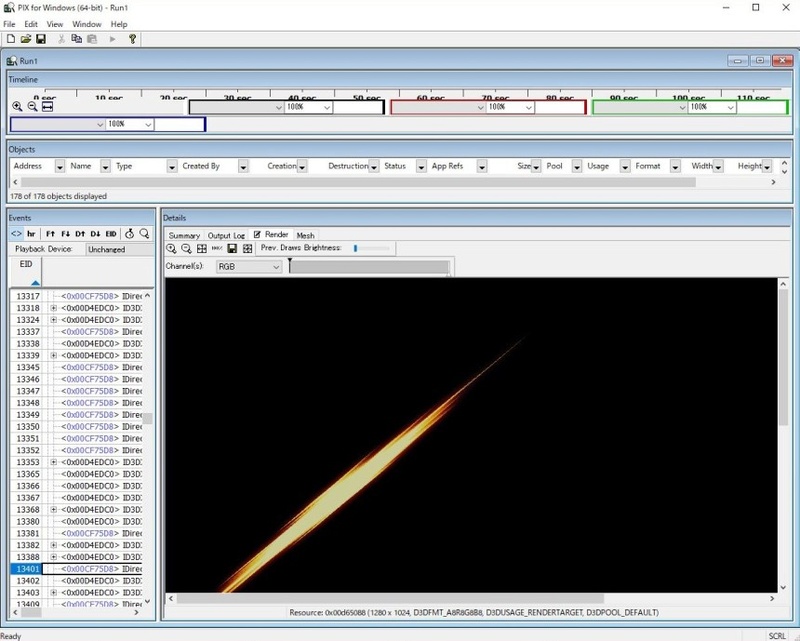Open Help question mark icon
This screenshot has height=641, width=800.
tap(132, 39)
